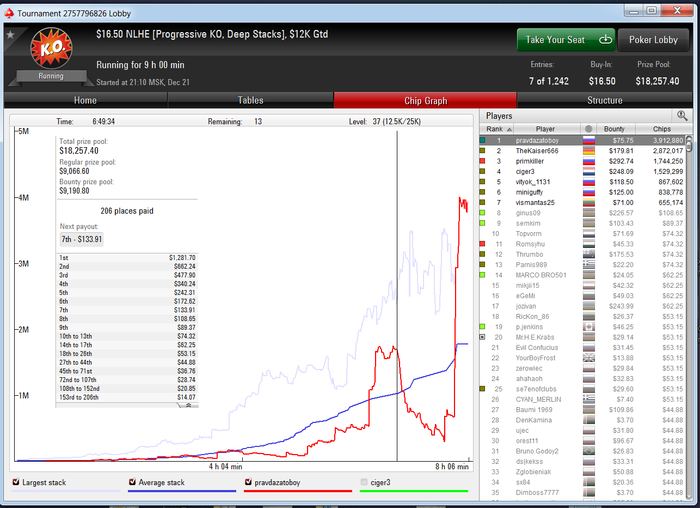Click the flag next to Bruno.Godoy2

(589, 451)
